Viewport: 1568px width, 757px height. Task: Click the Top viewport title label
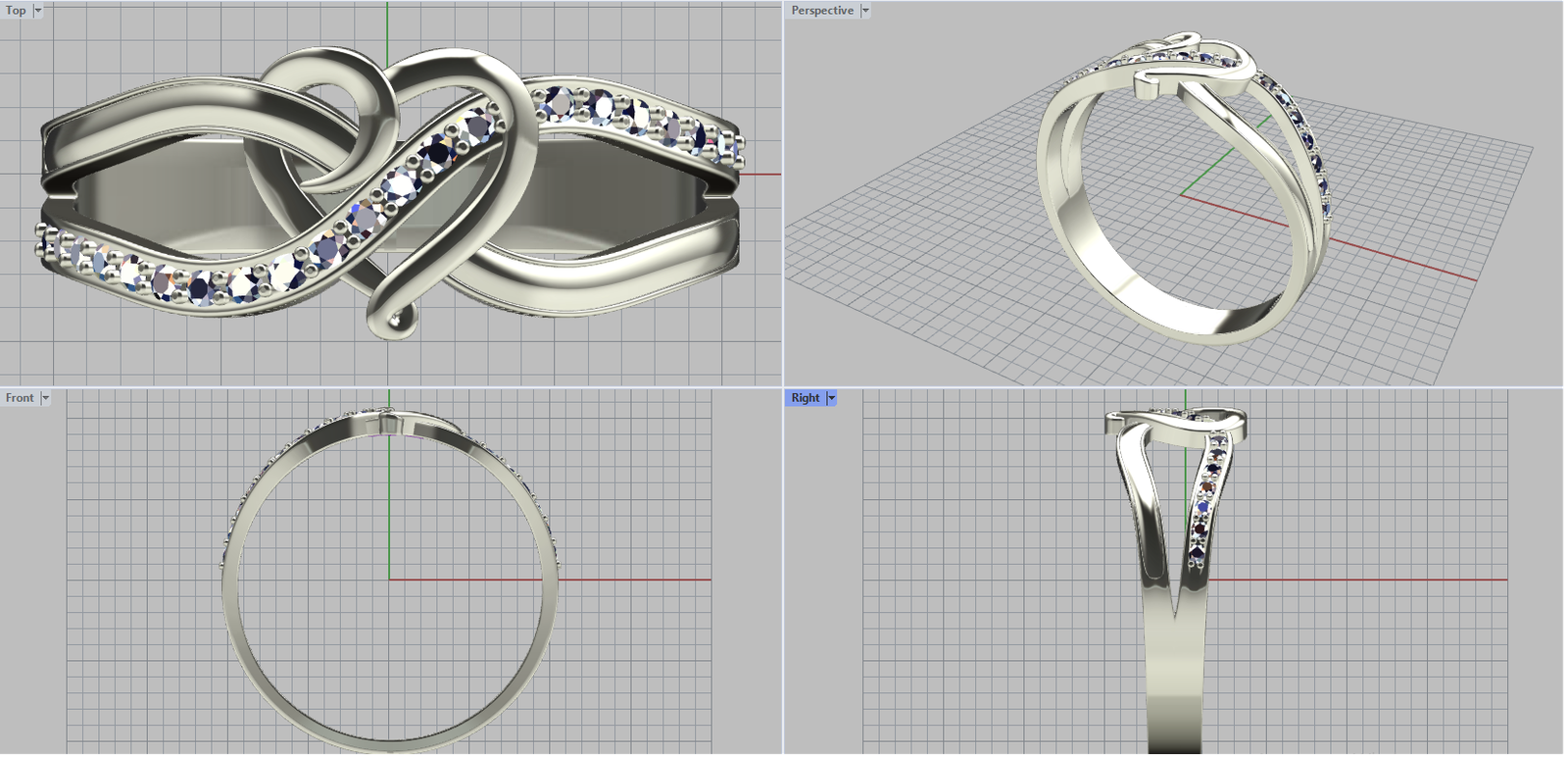pos(16,11)
